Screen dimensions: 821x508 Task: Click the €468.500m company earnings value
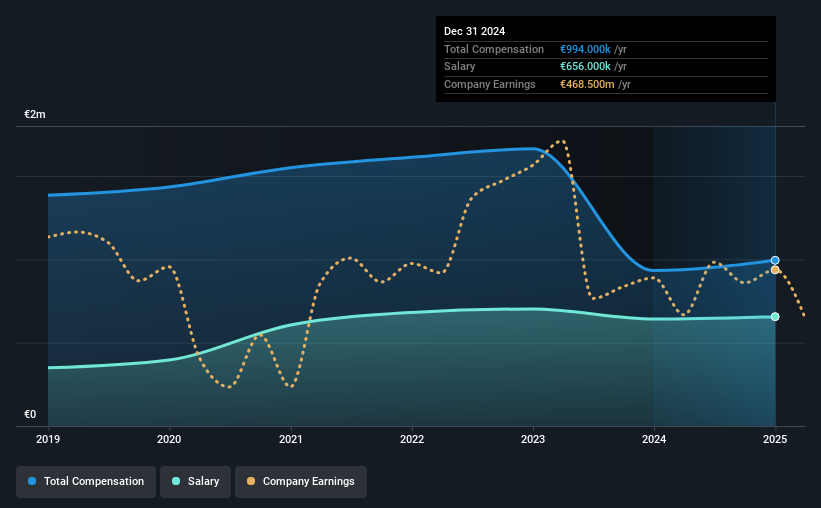[587, 84]
